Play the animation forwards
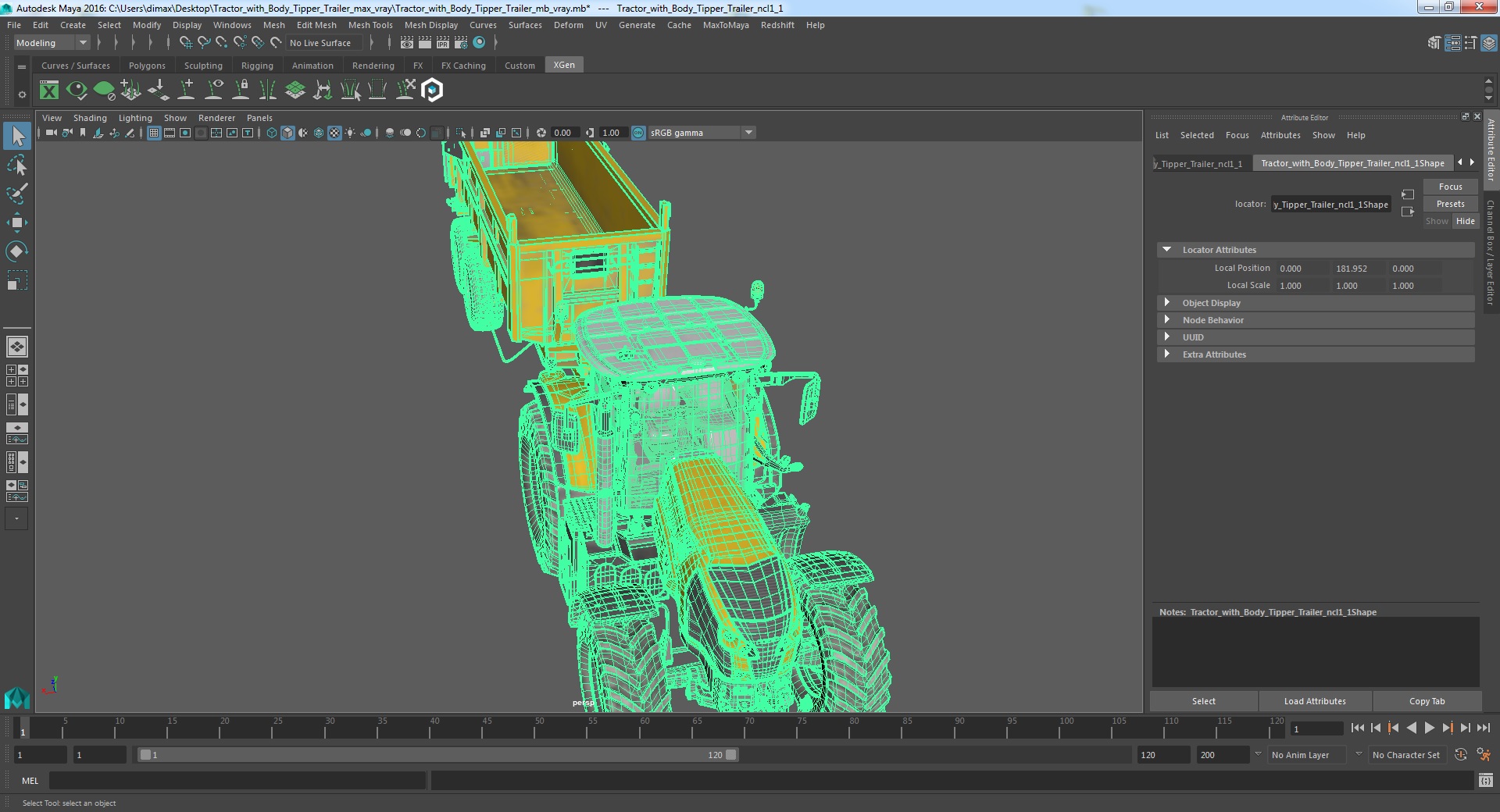Screen dimensions: 1500x812 coord(1429,728)
